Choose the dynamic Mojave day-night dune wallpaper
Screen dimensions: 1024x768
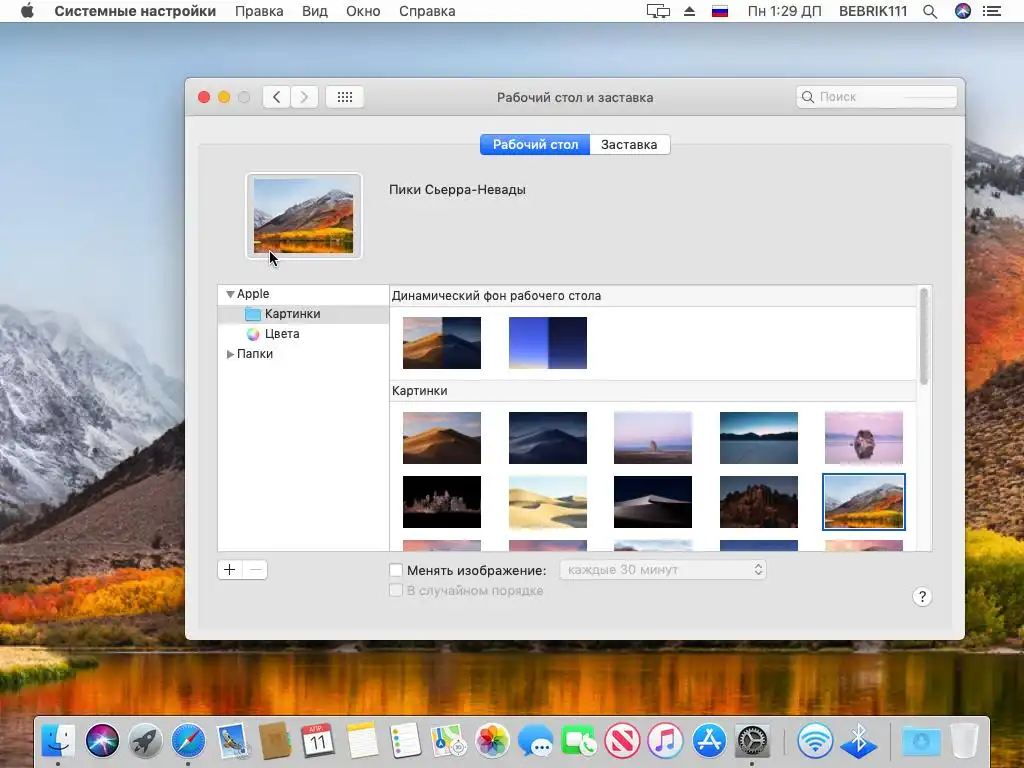point(442,343)
